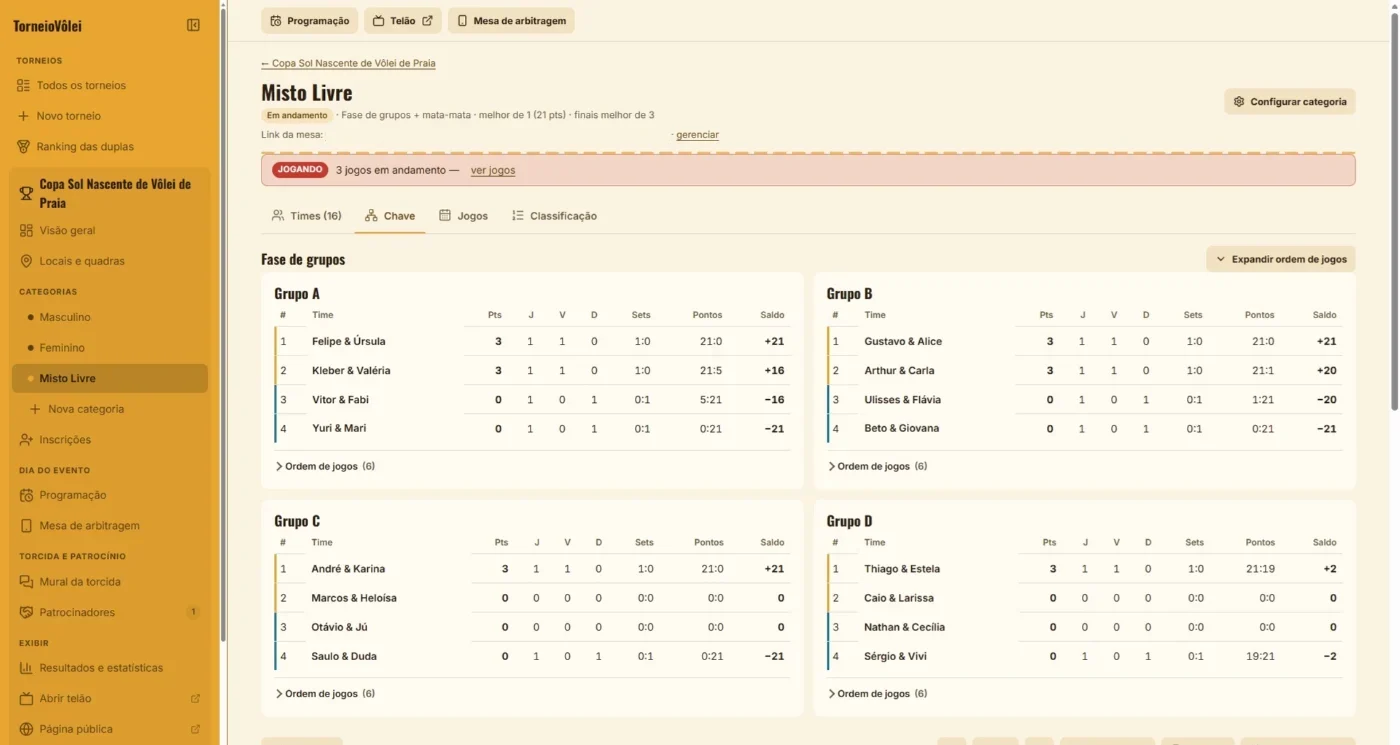This screenshot has width=1400, height=745.
Task: Open Mural da torcida chat icon
Action: [26, 582]
